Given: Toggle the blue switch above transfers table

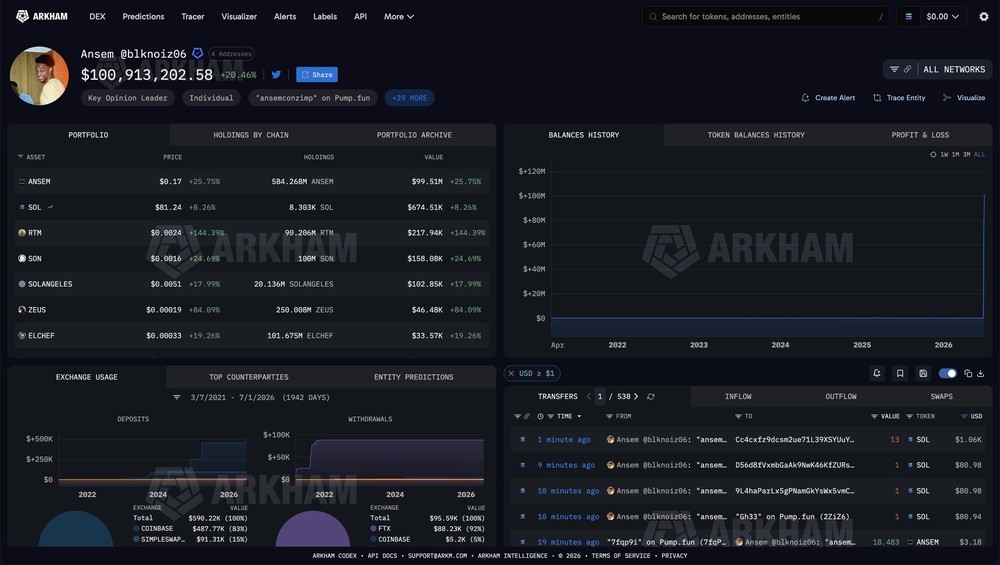Looking at the screenshot, I should coord(948,373).
